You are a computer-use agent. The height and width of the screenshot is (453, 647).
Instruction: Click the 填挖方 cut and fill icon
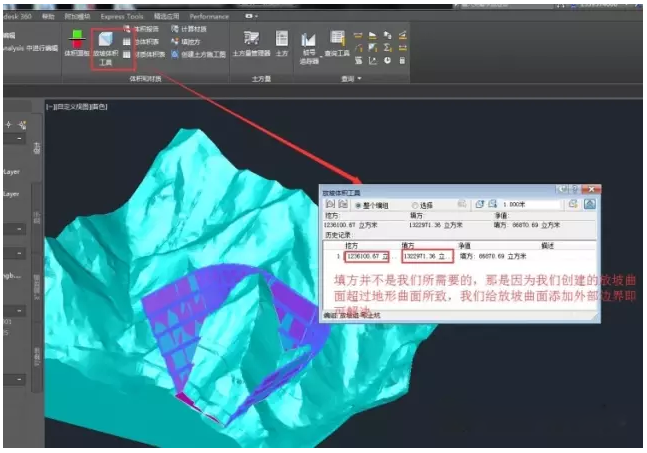click(x=189, y=42)
